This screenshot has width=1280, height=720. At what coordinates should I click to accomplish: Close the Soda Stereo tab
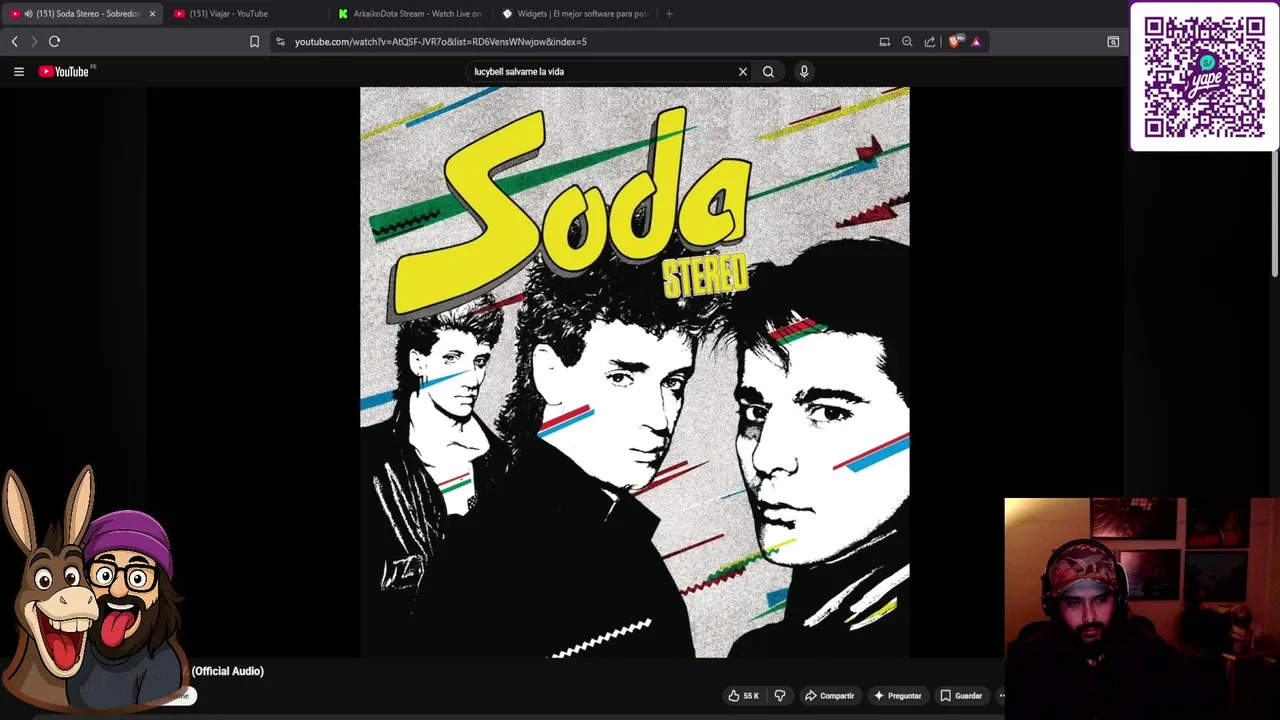click(x=152, y=14)
